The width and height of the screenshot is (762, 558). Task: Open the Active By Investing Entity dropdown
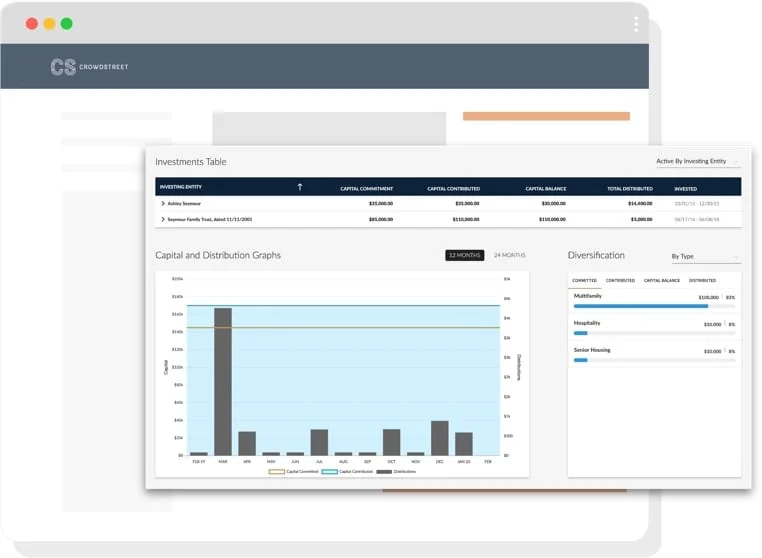point(697,161)
